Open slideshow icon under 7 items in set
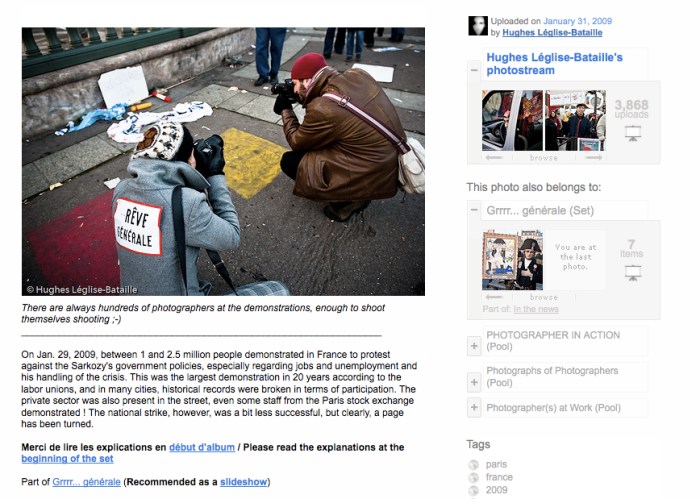Viewport: 700px width, 499px height. tap(633, 273)
